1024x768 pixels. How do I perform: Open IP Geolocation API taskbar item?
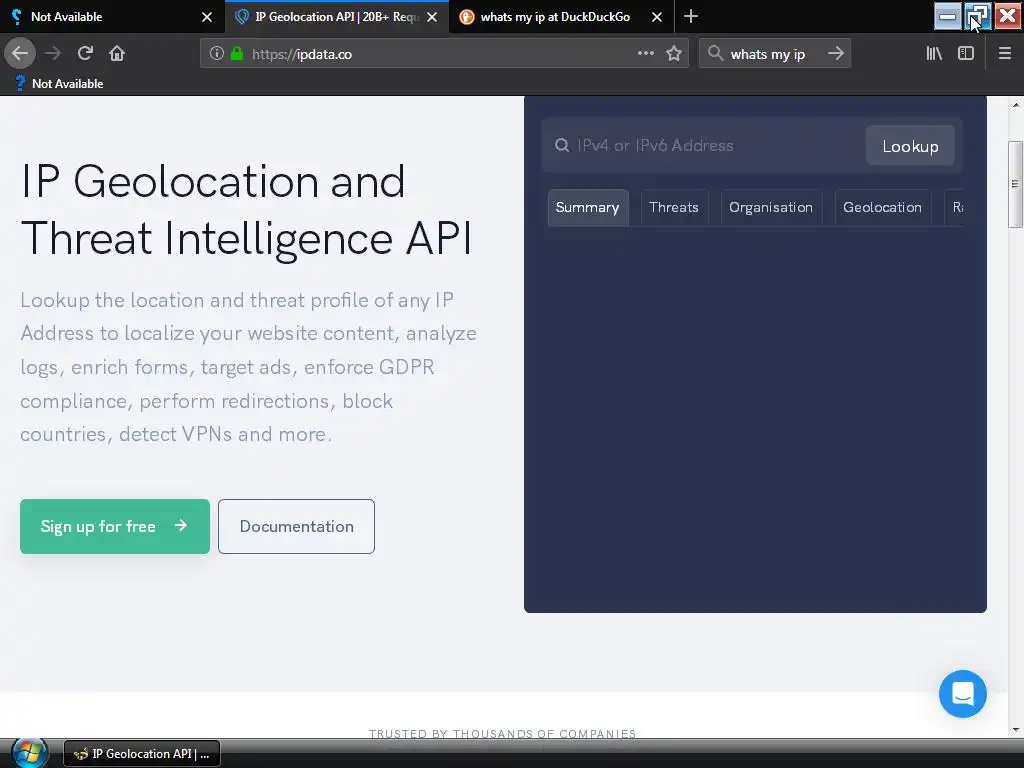tap(142, 754)
